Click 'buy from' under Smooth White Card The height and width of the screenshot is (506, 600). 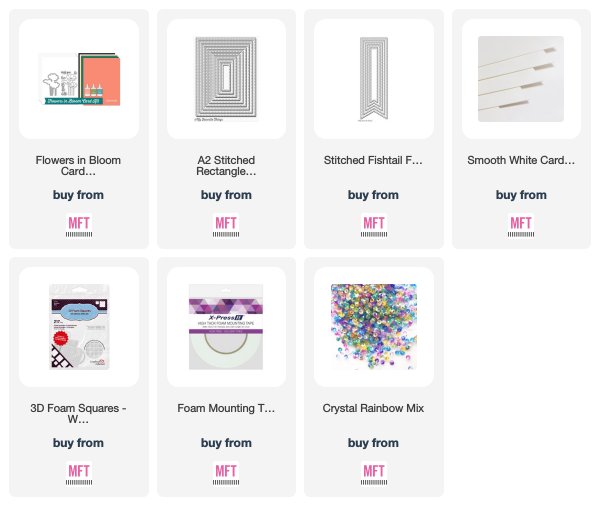(x=521, y=195)
